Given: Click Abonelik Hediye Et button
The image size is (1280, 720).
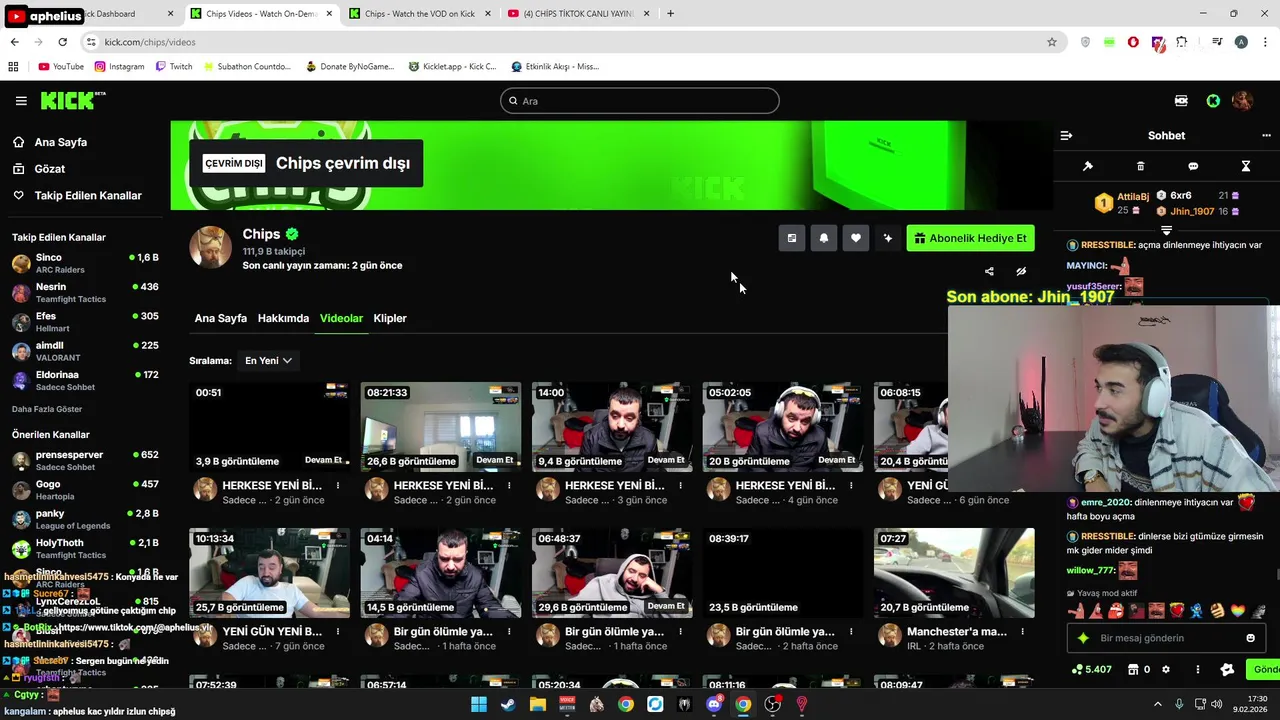Looking at the screenshot, I should click(x=970, y=238).
